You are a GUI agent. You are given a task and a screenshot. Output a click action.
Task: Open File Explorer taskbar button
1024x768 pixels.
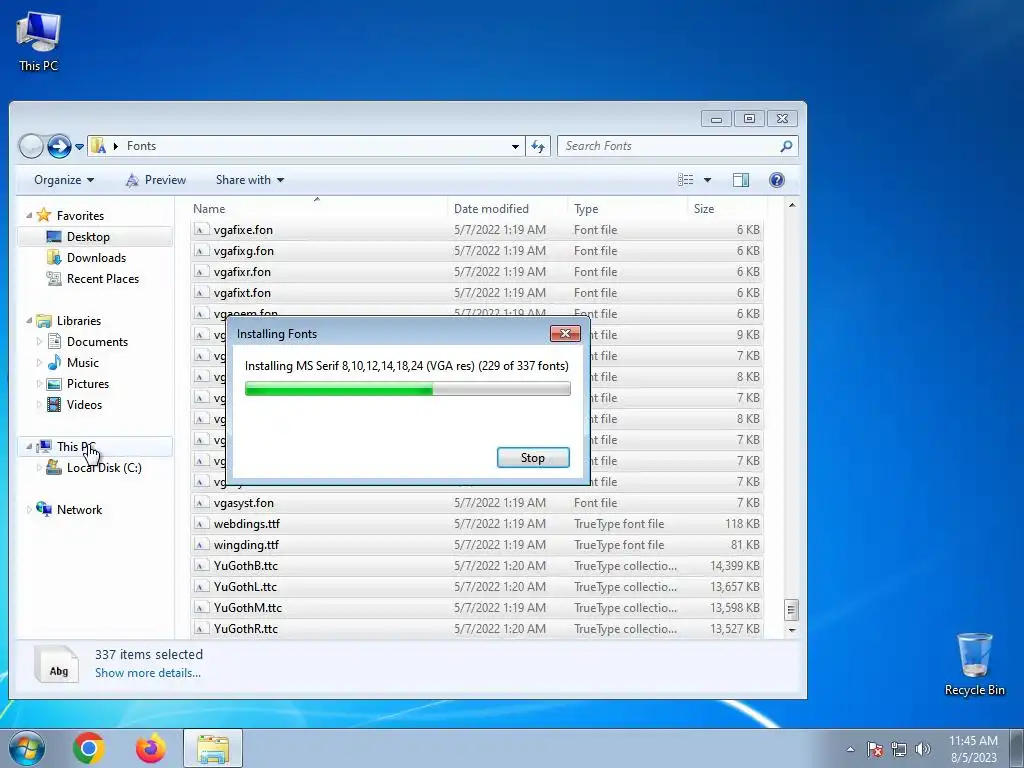tap(213, 748)
